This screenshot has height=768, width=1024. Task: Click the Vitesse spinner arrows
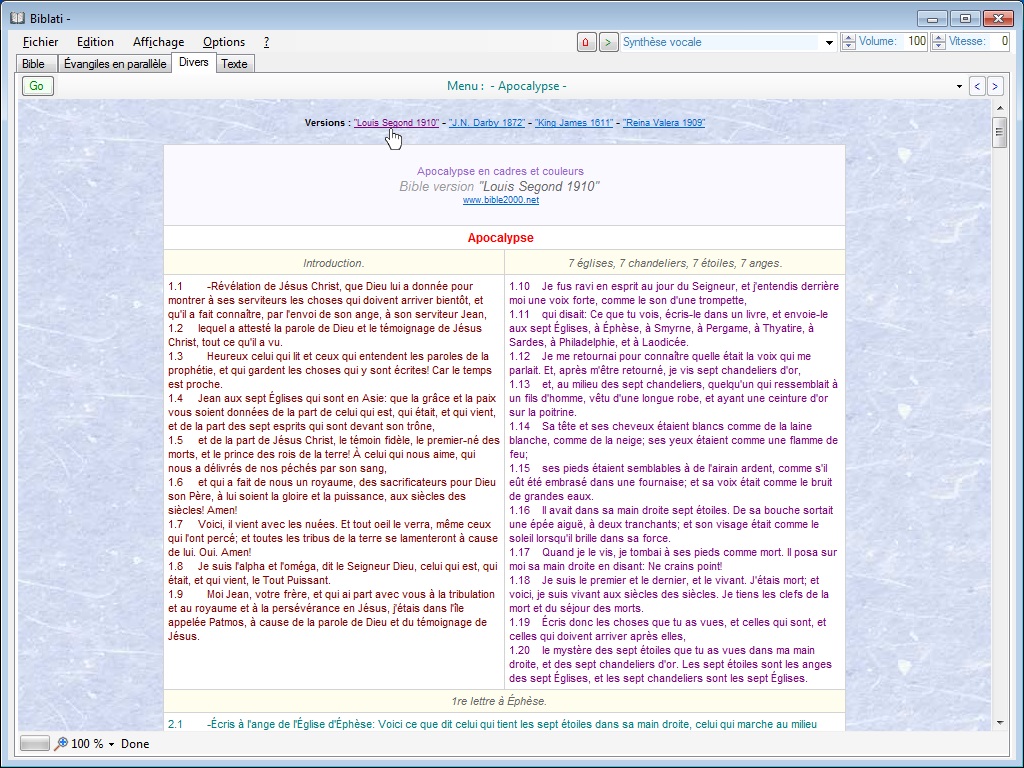(938, 42)
